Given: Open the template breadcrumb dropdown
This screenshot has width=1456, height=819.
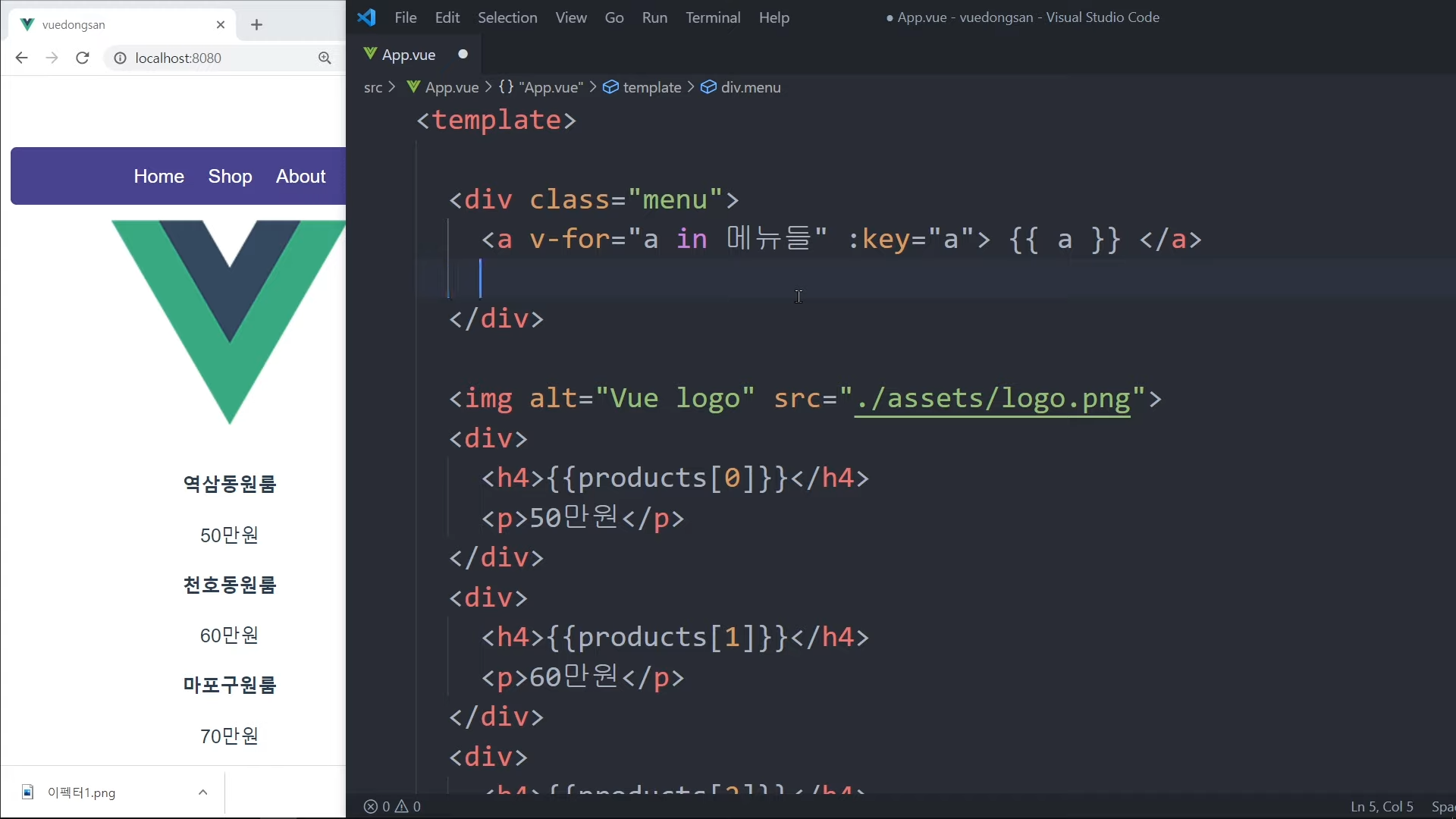Looking at the screenshot, I should click(x=651, y=87).
